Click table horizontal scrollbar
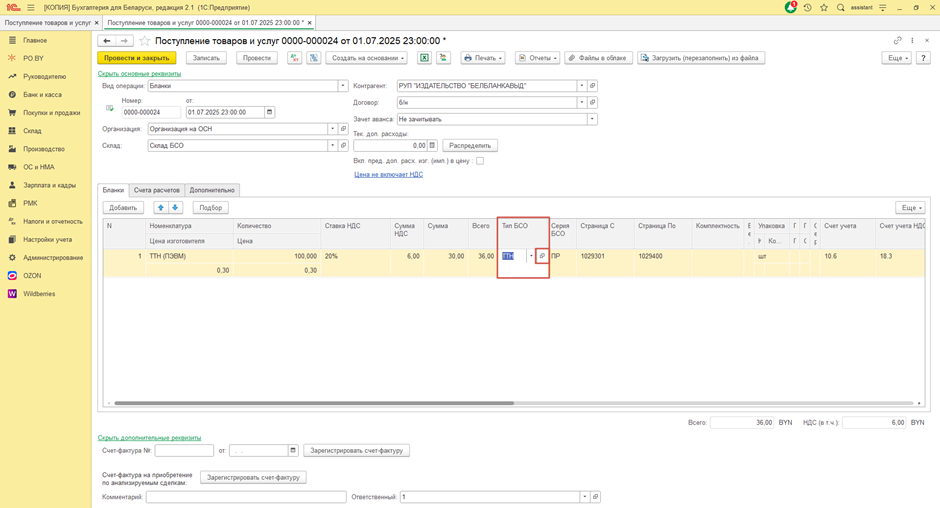This screenshot has height=508, width=940. (x=314, y=403)
